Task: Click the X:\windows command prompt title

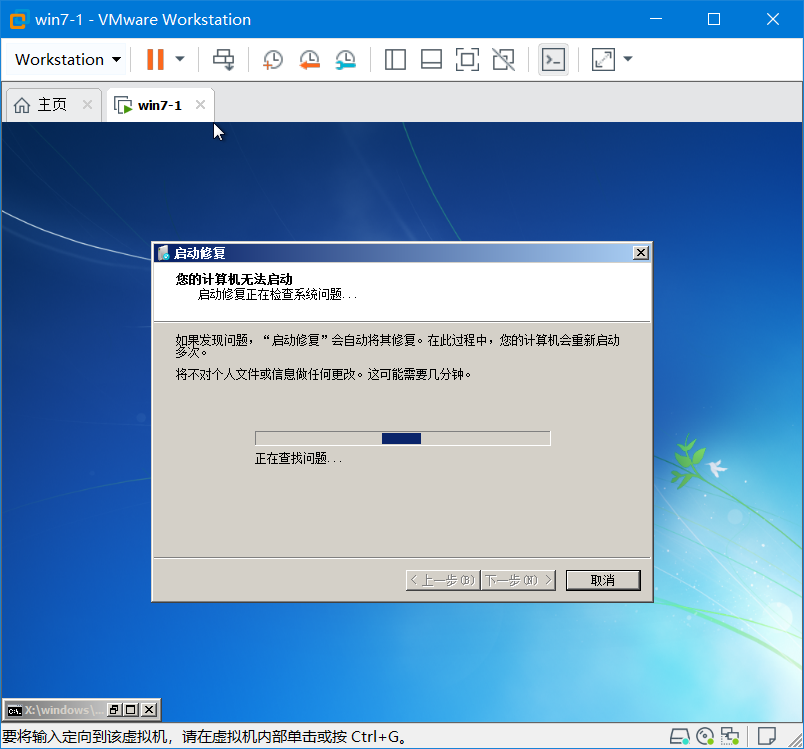Action: pos(64,710)
